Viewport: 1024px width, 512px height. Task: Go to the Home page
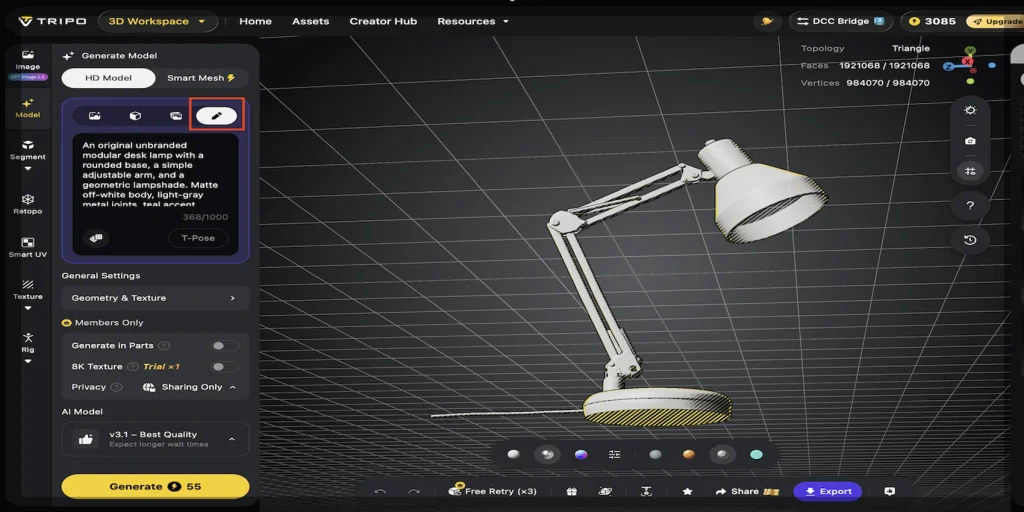tap(255, 21)
